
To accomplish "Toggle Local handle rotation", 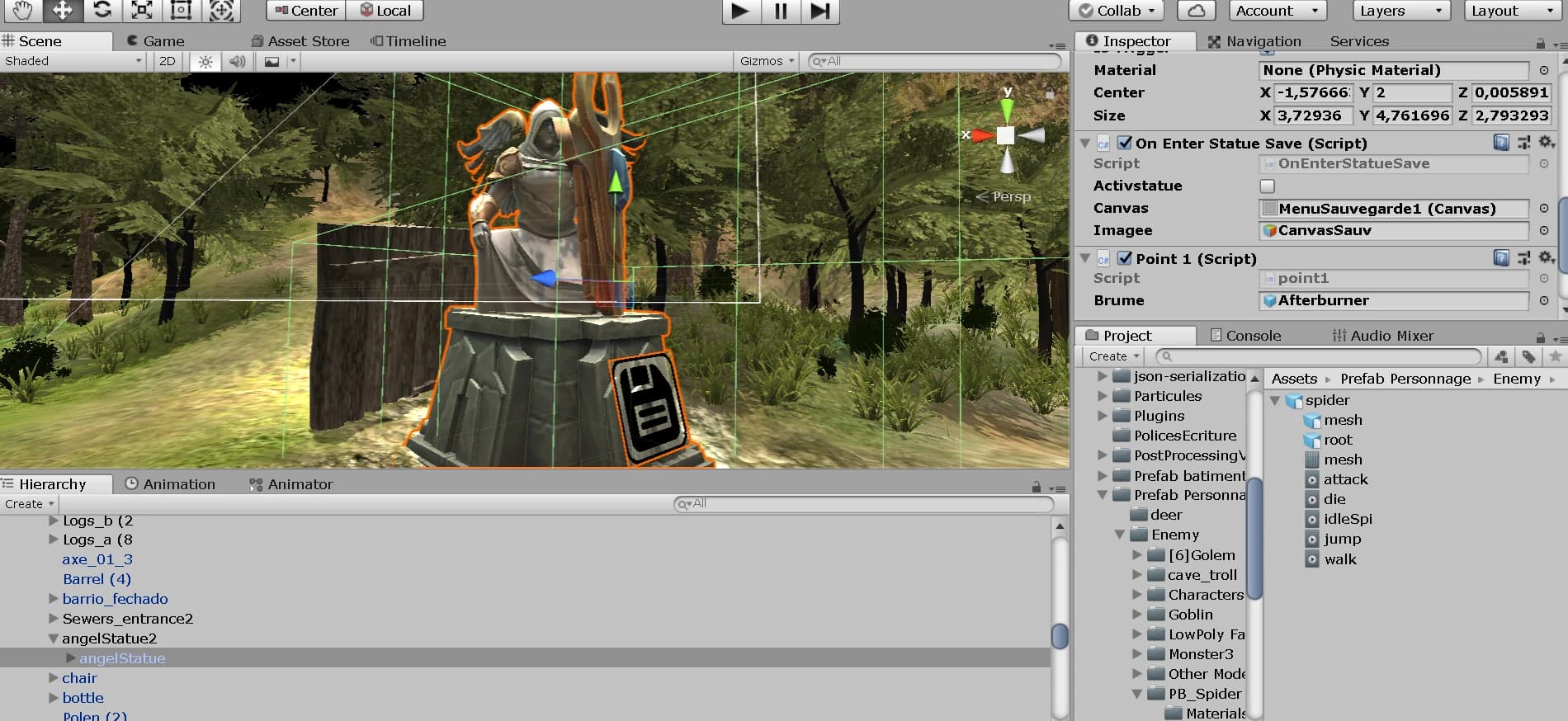I will (385, 11).
